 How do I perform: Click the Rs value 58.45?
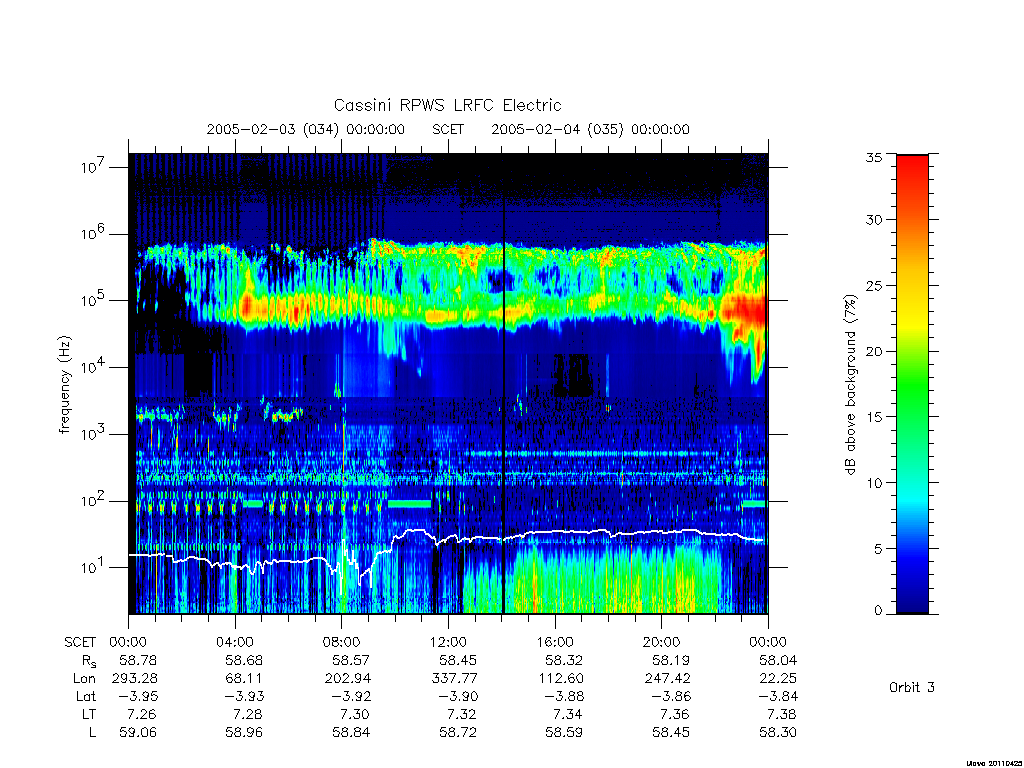(458, 660)
